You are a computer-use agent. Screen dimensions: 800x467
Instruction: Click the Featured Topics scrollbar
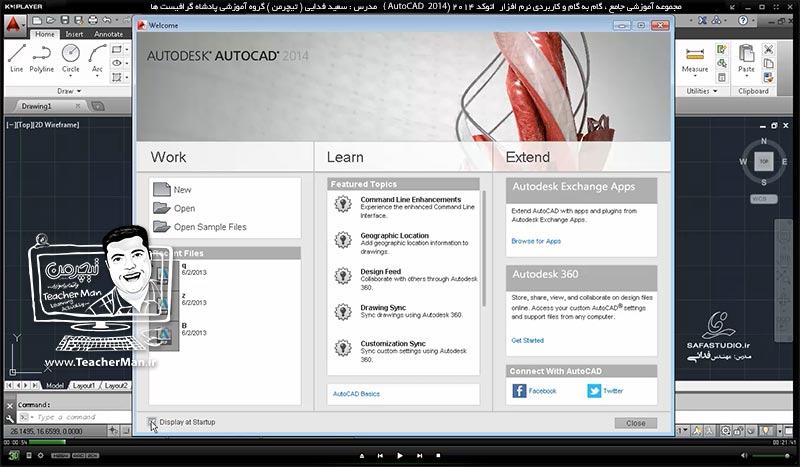click(x=483, y=250)
